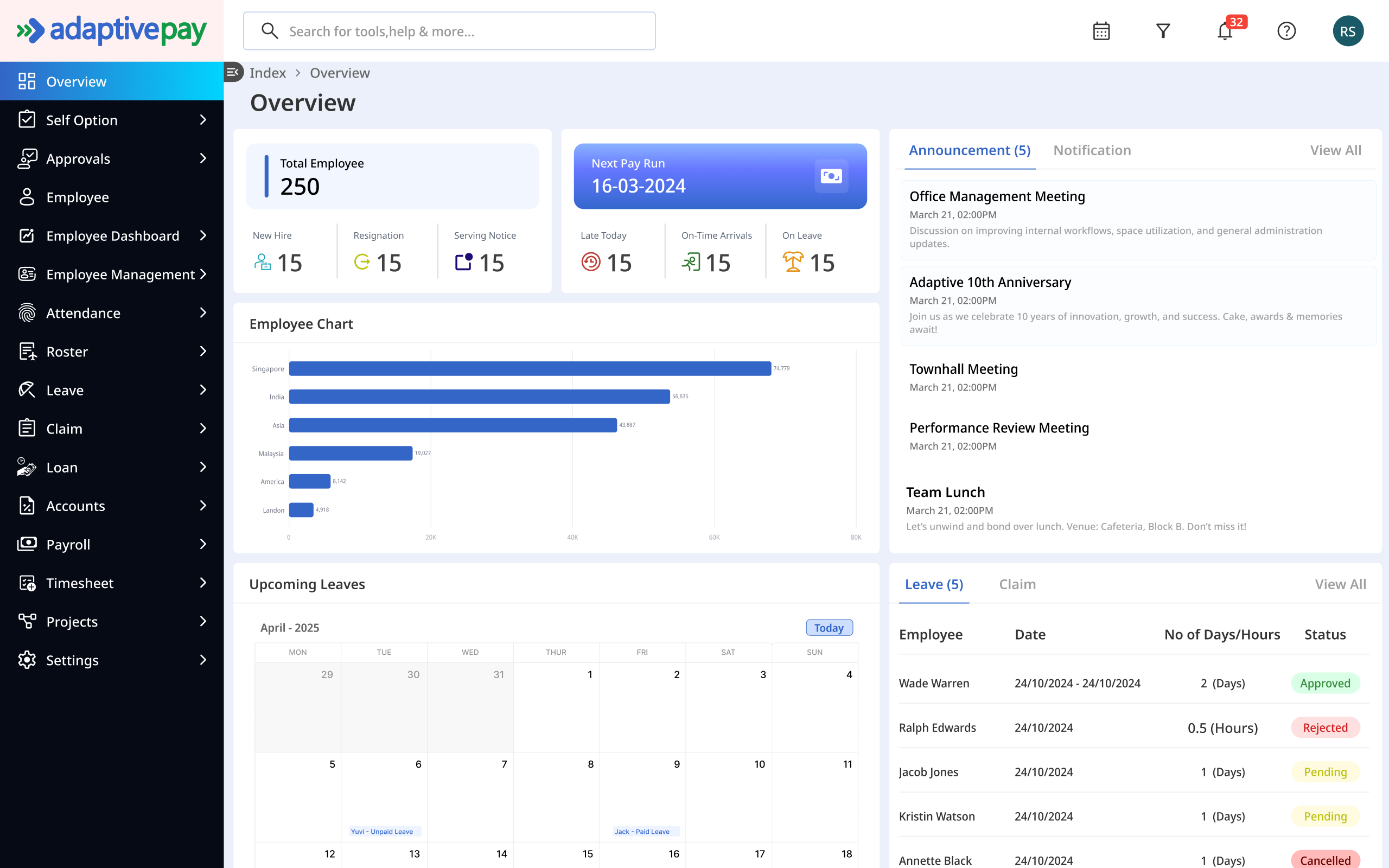The height and width of the screenshot is (868, 1389).
Task: Click the Employee Dashboard chart icon
Action: [x=27, y=235]
